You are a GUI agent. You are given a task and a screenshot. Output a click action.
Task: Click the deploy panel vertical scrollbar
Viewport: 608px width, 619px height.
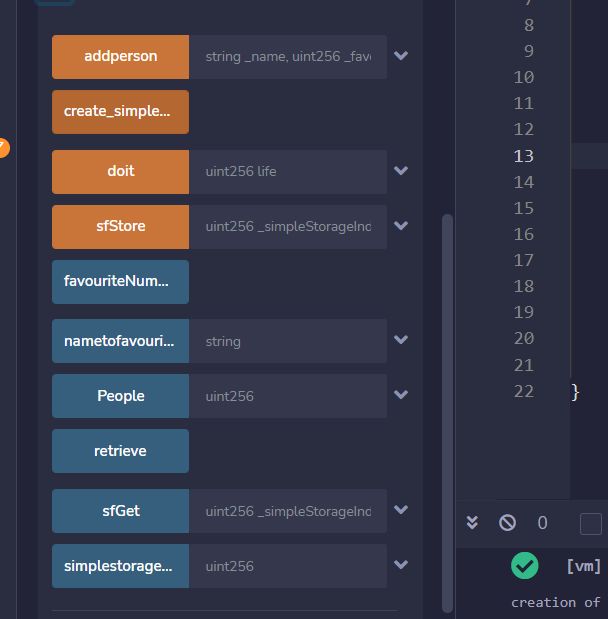point(447,413)
